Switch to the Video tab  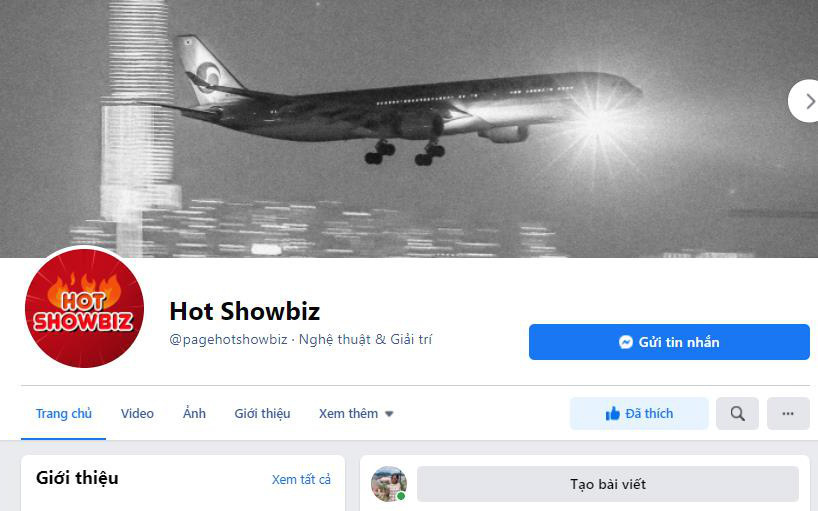pos(137,413)
